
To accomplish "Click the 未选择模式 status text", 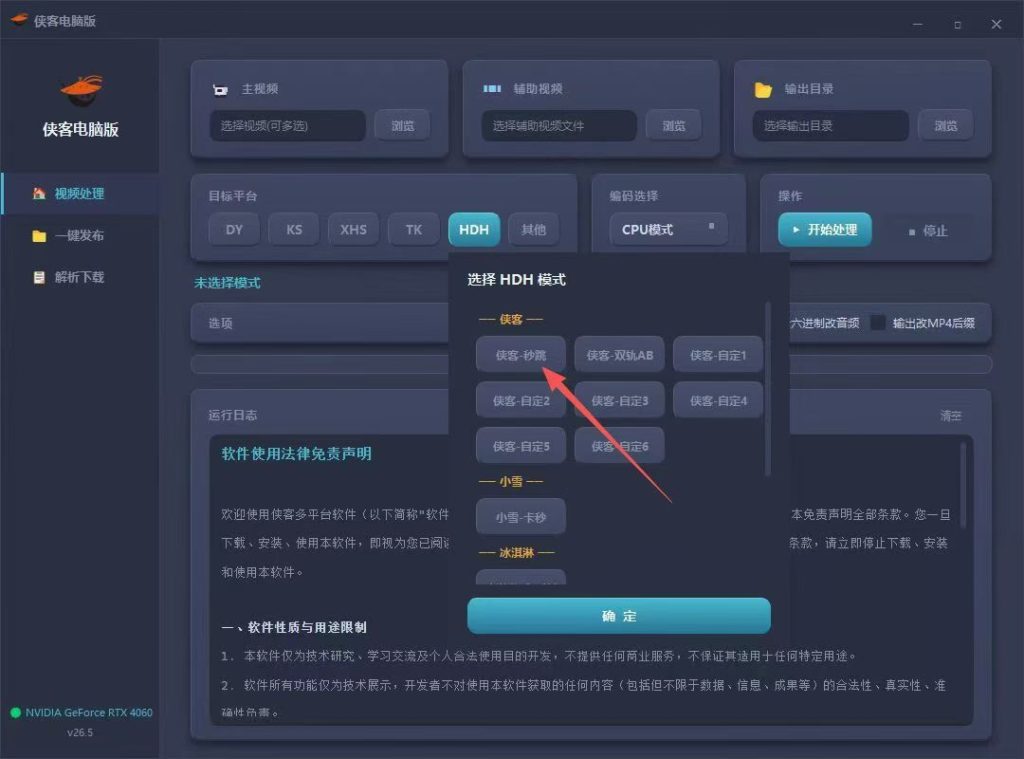I will [227, 283].
